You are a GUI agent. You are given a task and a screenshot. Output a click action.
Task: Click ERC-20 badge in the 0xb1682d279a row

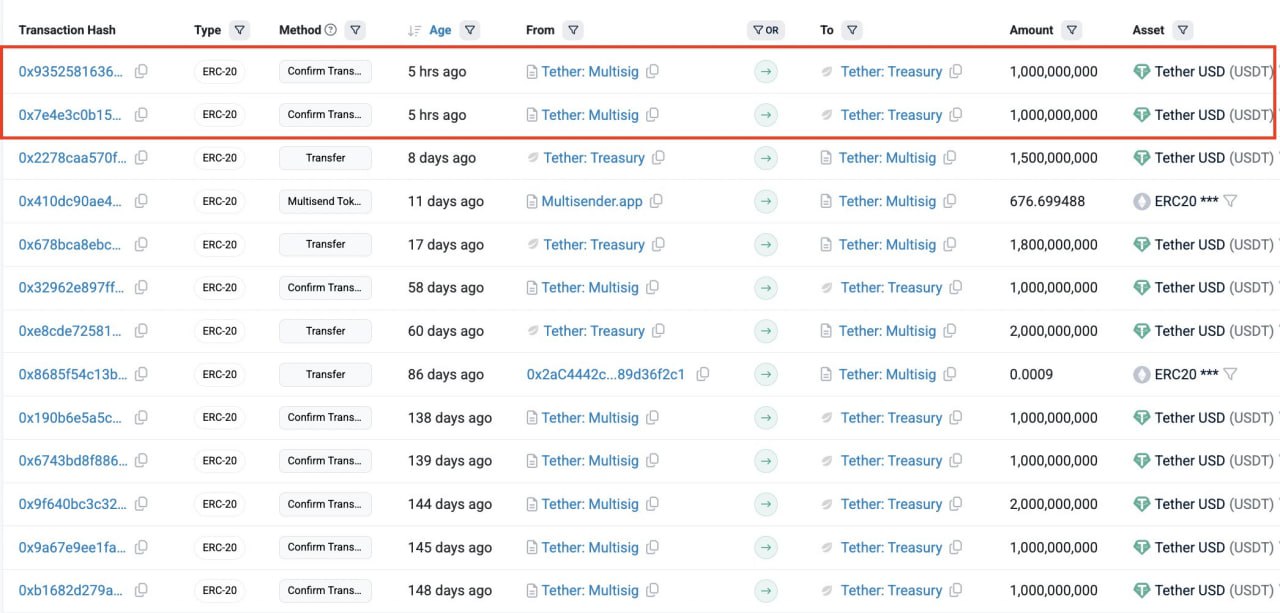[220, 590]
